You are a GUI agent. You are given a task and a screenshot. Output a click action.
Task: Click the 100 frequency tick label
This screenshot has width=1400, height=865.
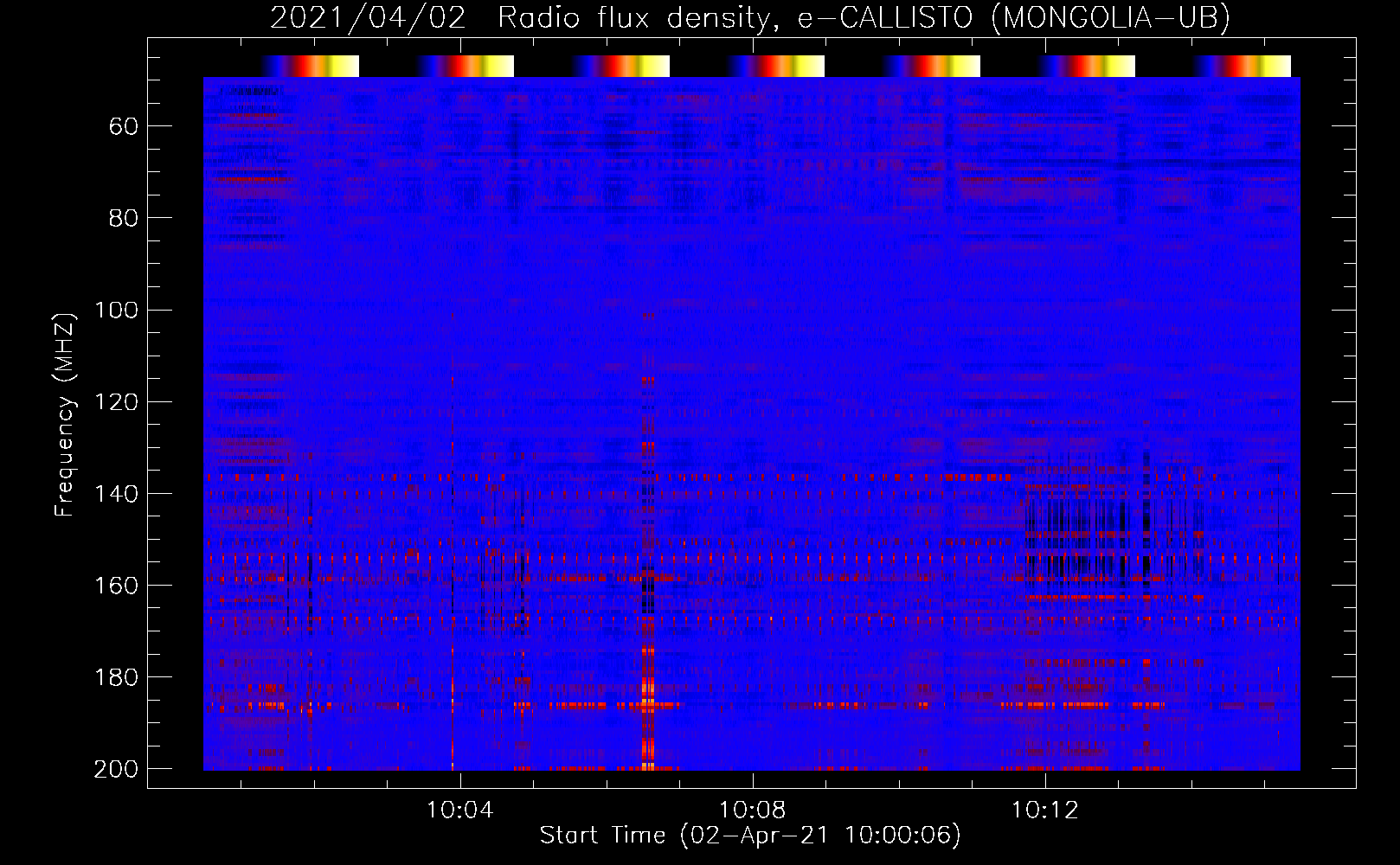click(116, 310)
